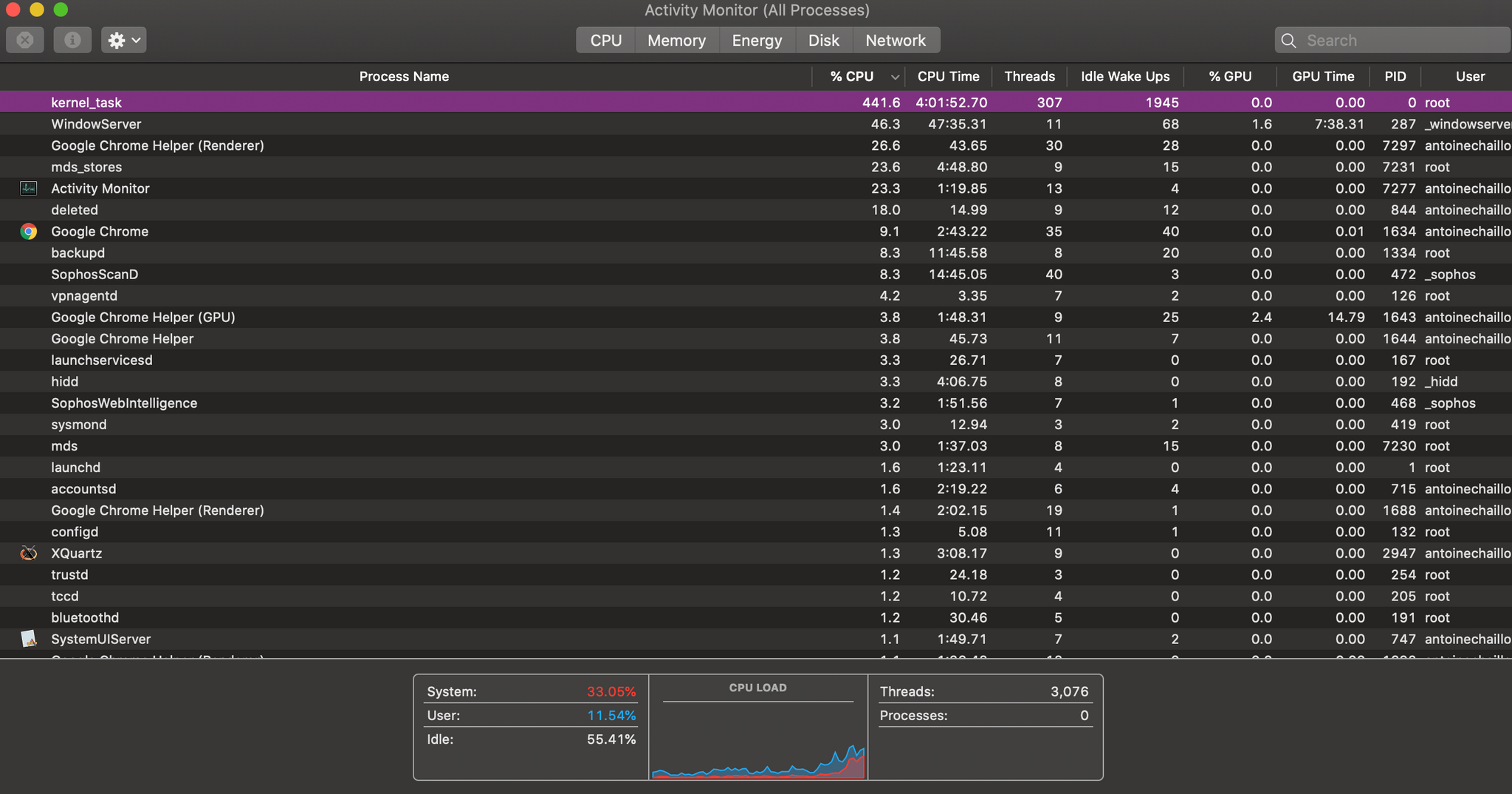Sort by Idle Wake Ups column header
This screenshot has width=1512, height=794.
[1125, 77]
